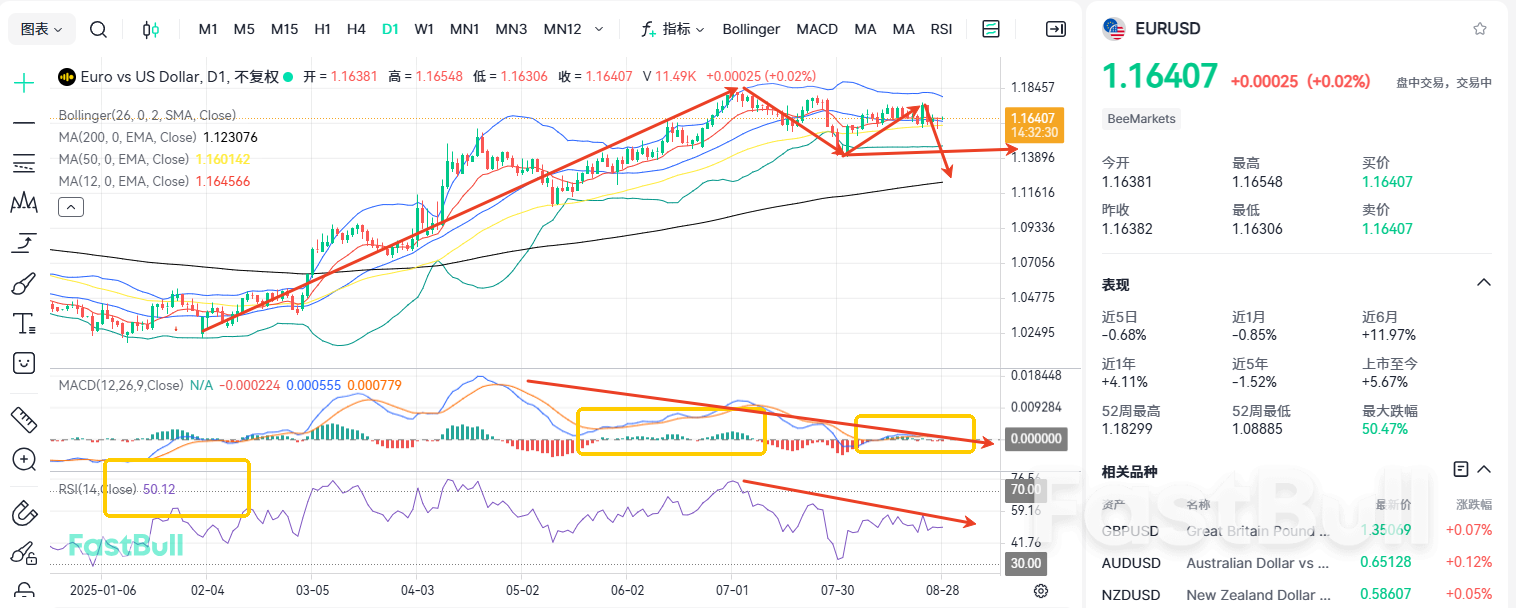This screenshot has width=1516, height=608.
Task: Activate the zoom-in magnifier tool
Action: [x=23, y=459]
